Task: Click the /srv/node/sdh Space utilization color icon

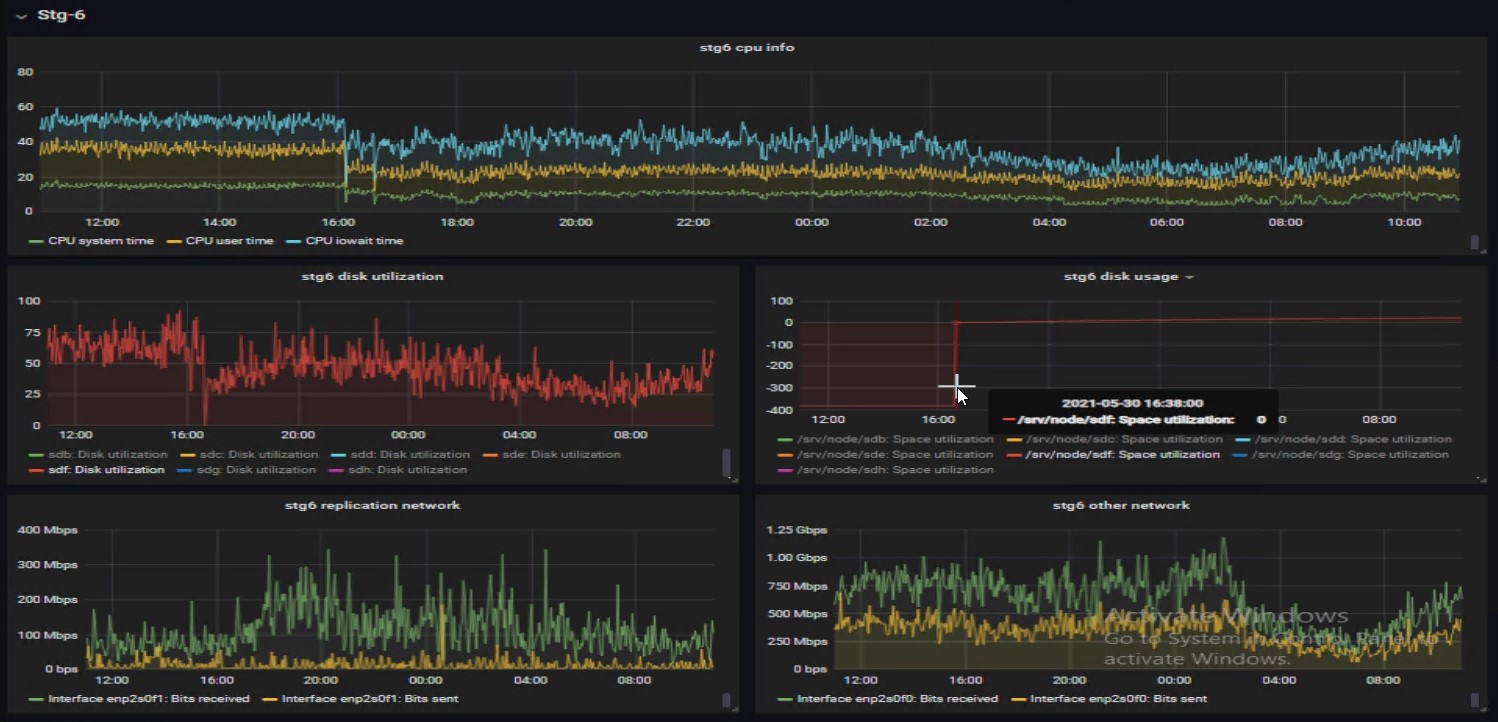Action: pyautogui.click(x=784, y=470)
